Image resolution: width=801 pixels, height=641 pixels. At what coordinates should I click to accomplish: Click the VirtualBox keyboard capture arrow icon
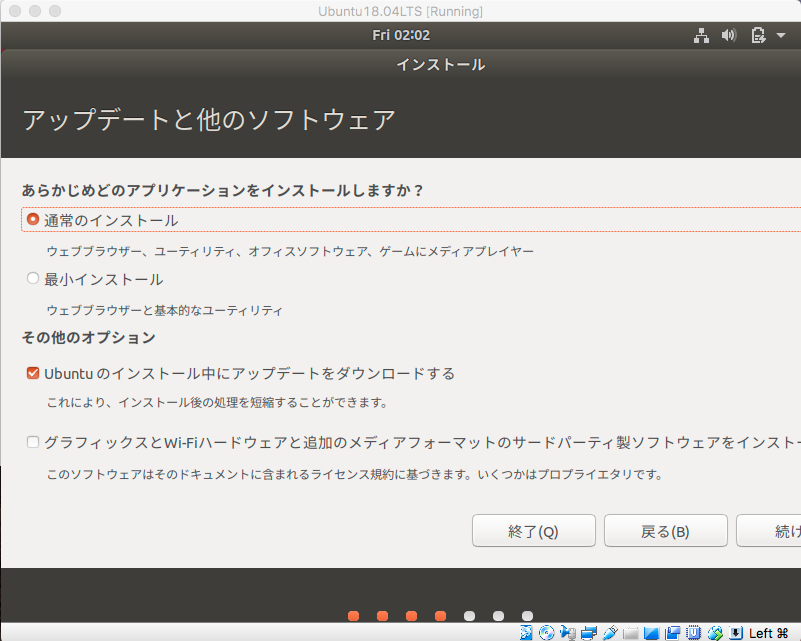pos(736,632)
